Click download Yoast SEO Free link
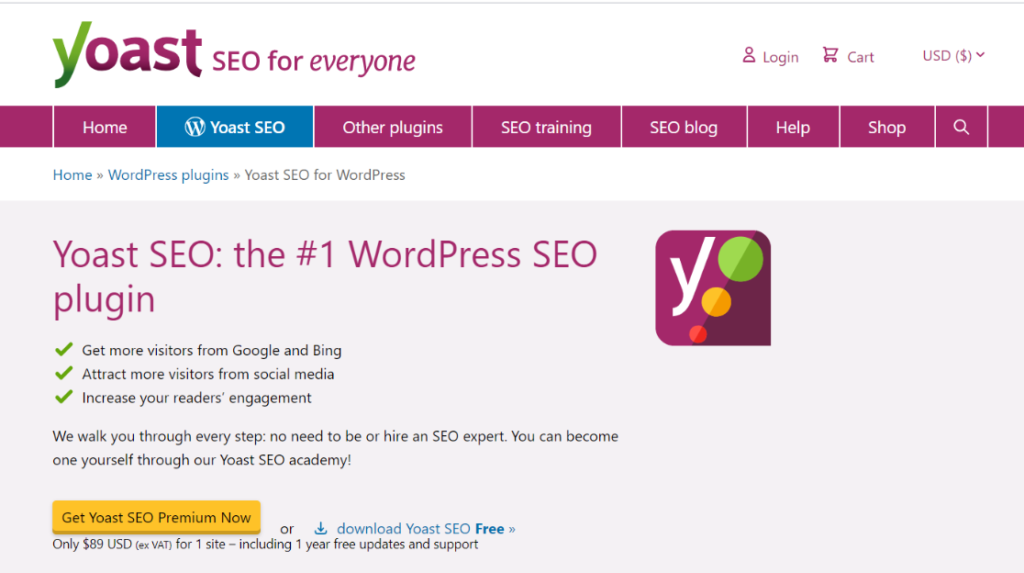 coord(426,529)
